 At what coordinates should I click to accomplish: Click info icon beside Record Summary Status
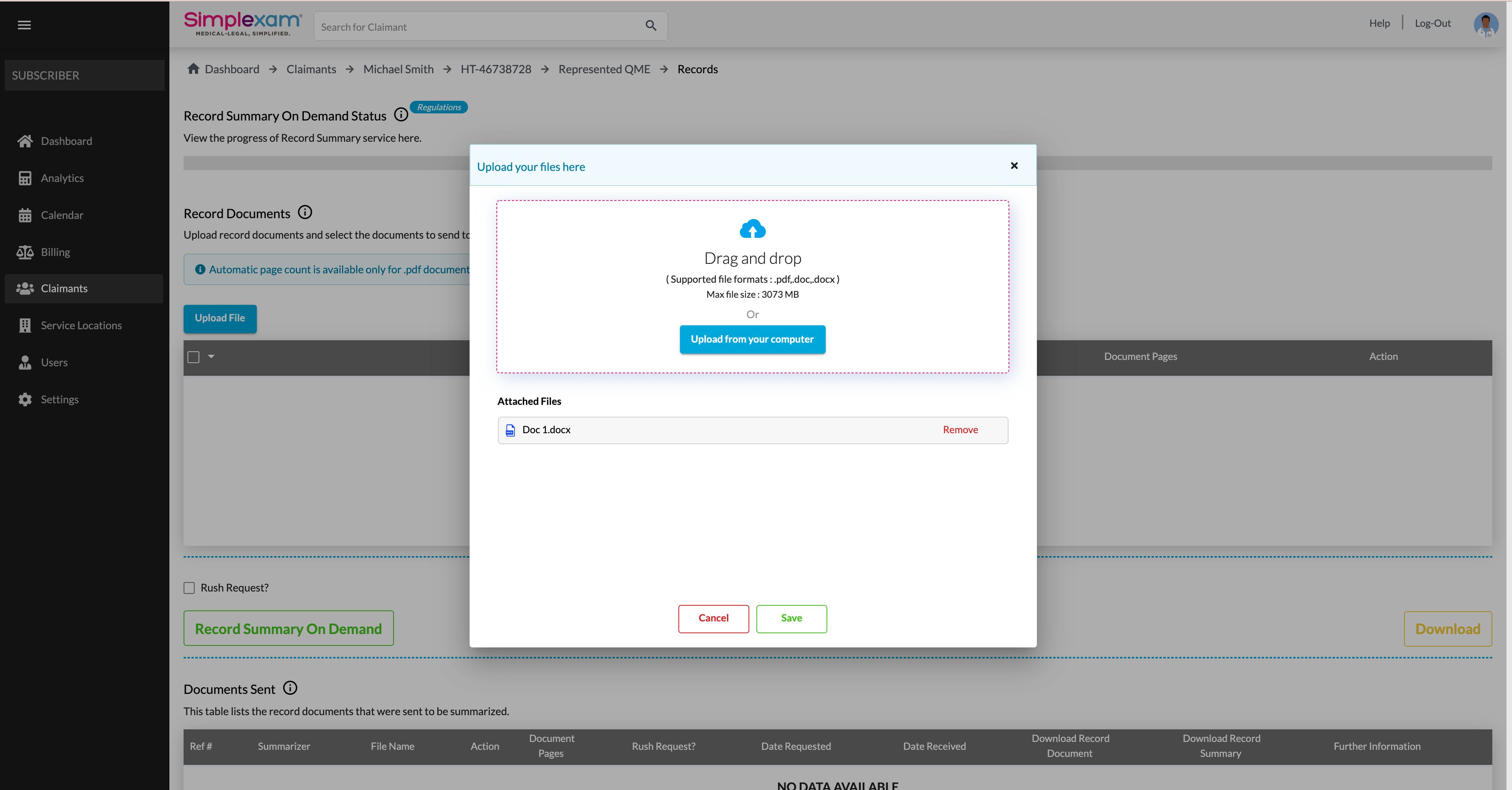click(401, 115)
